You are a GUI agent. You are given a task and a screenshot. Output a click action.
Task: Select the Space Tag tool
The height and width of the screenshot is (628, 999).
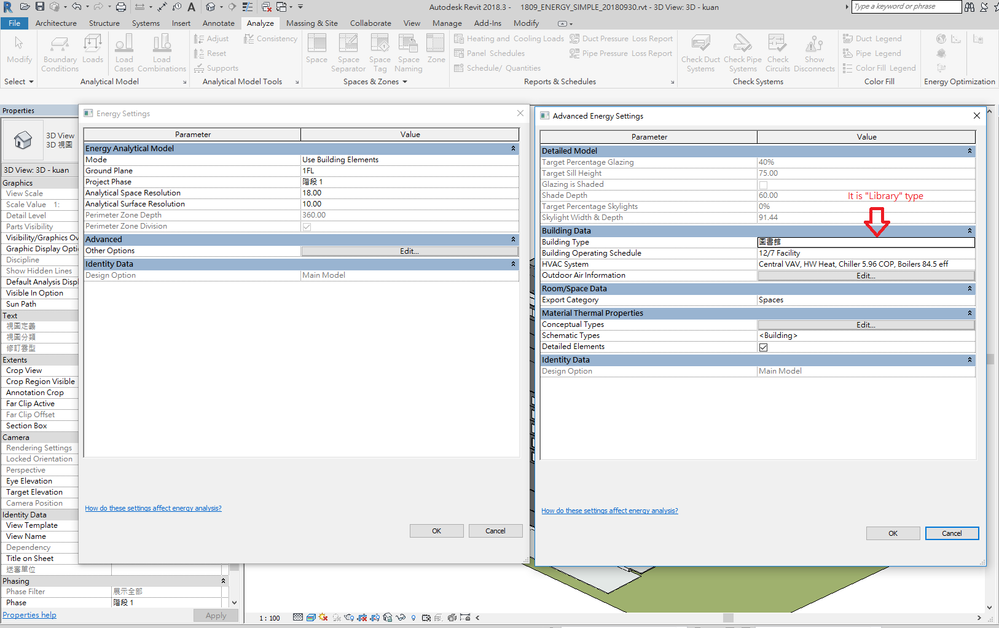point(380,54)
